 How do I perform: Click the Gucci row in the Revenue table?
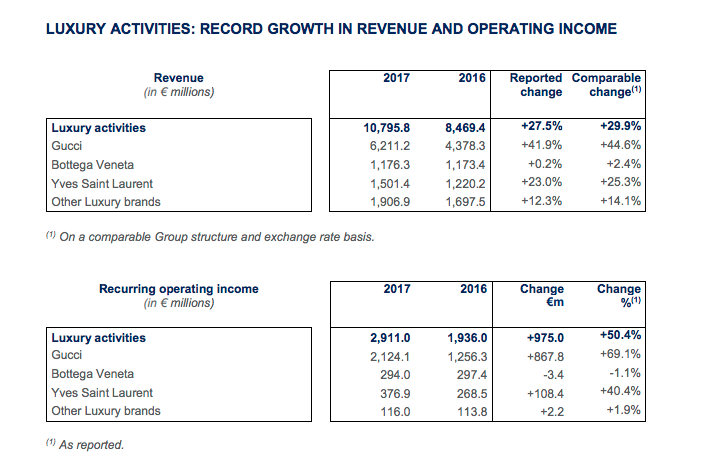[67, 146]
